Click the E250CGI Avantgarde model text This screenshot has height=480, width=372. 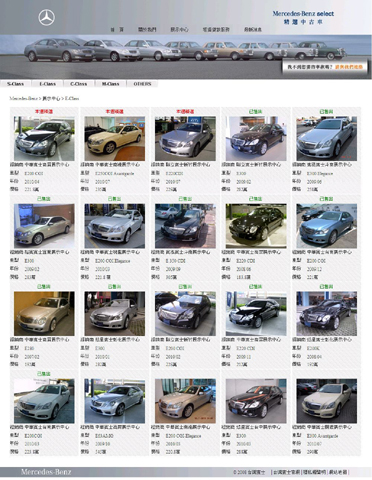(115, 174)
